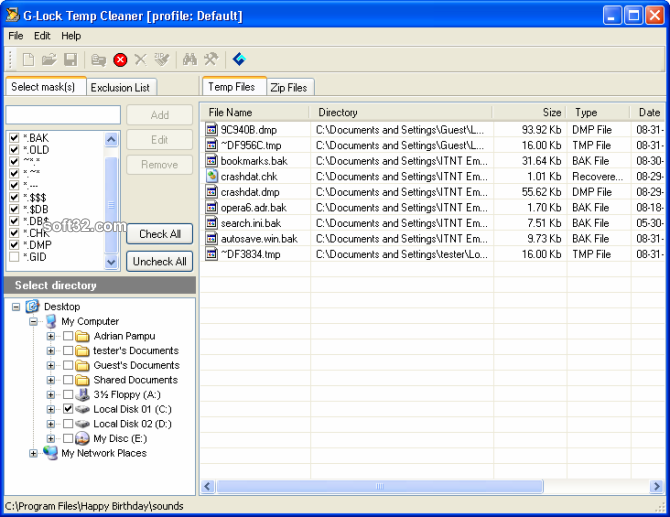This screenshot has width=670, height=517.
Task: Expand tester's Documents node
Action: click(x=50, y=351)
